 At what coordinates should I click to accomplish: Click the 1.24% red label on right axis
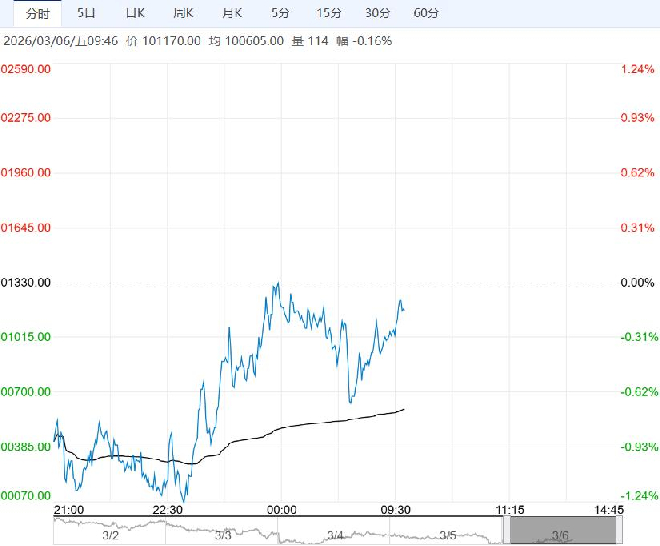point(636,68)
